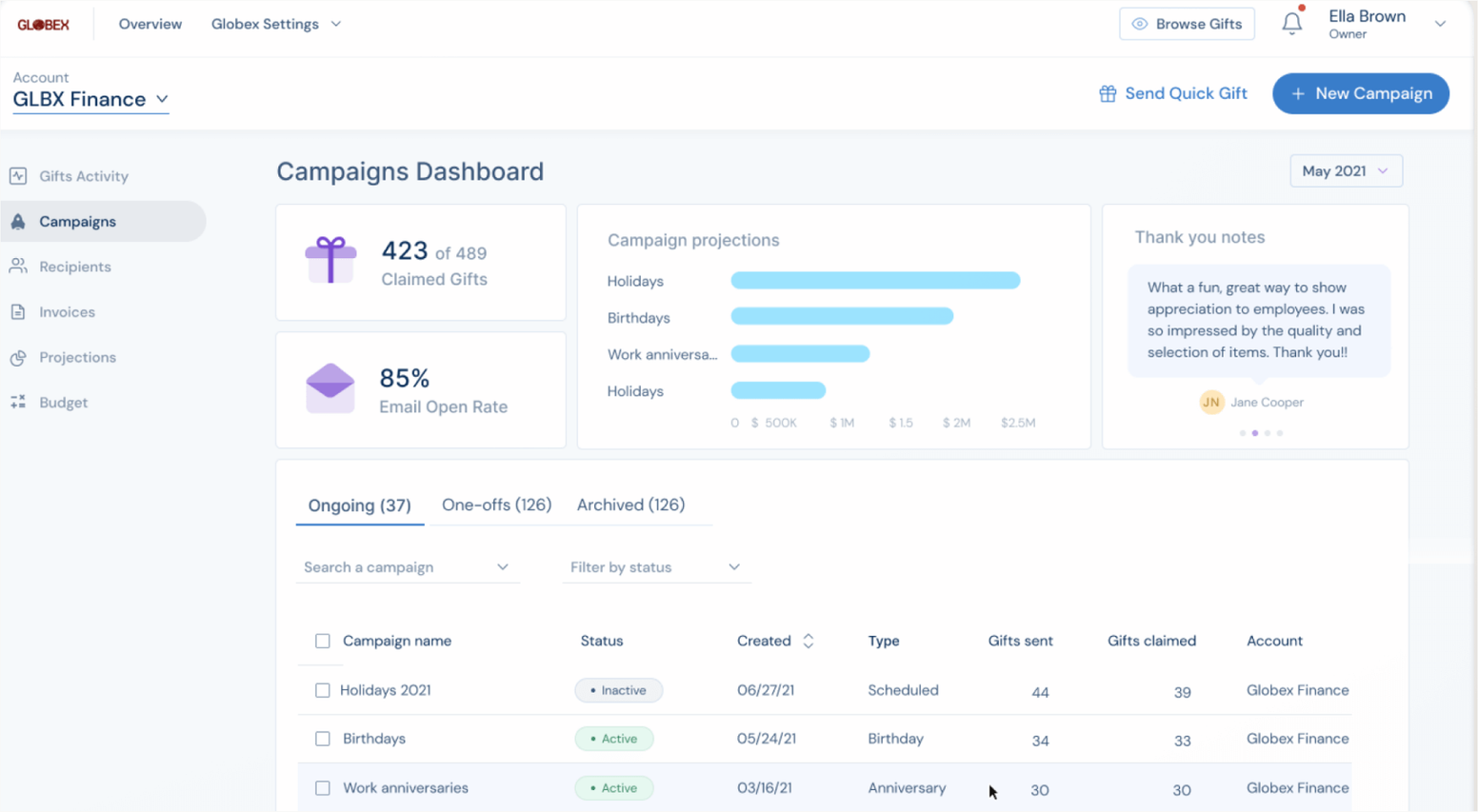This screenshot has height=812, width=1478.
Task: Go to the Overview menu item
Action: [x=150, y=24]
